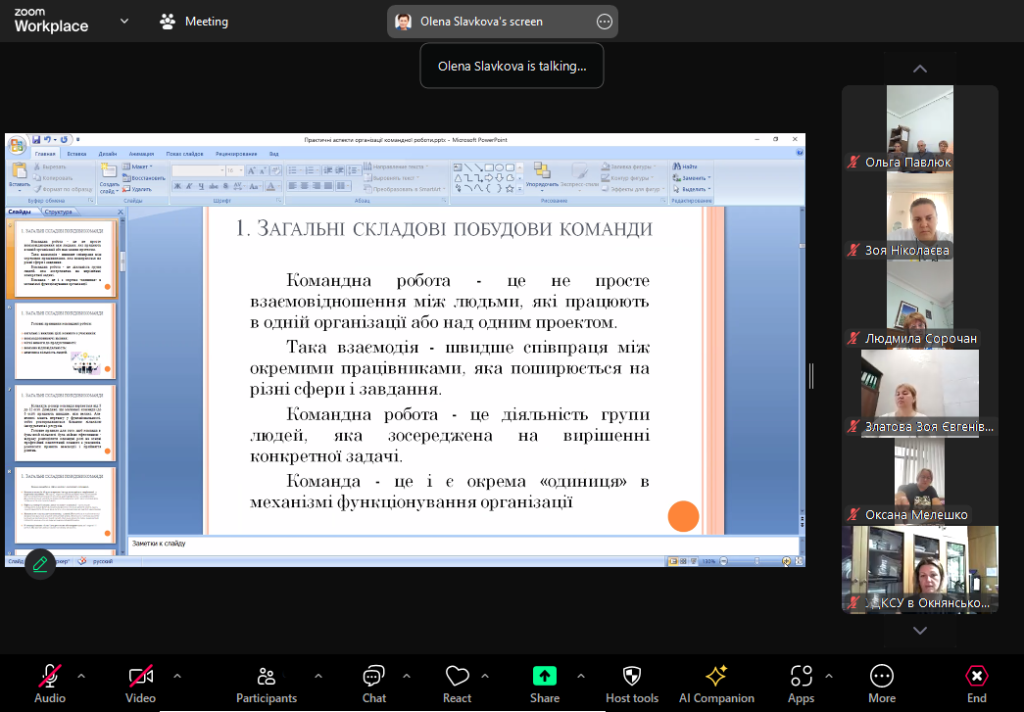1024x712 pixels.
Task: Click the green Share button
Action: pos(544,676)
